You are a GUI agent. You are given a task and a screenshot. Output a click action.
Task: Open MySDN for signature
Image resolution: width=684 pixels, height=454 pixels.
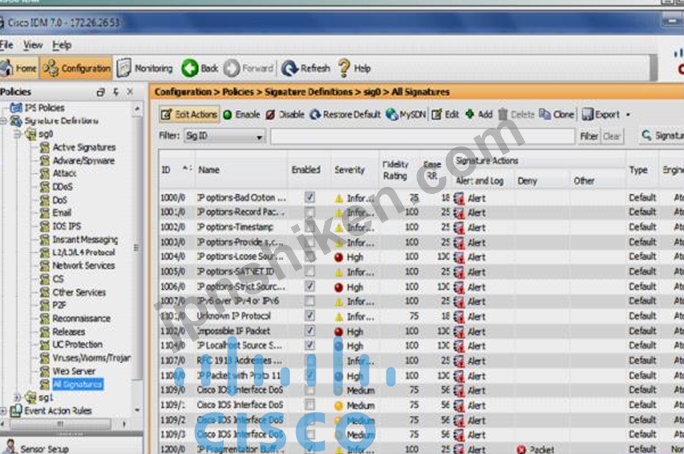pyautogui.click(x=406, y=115)
